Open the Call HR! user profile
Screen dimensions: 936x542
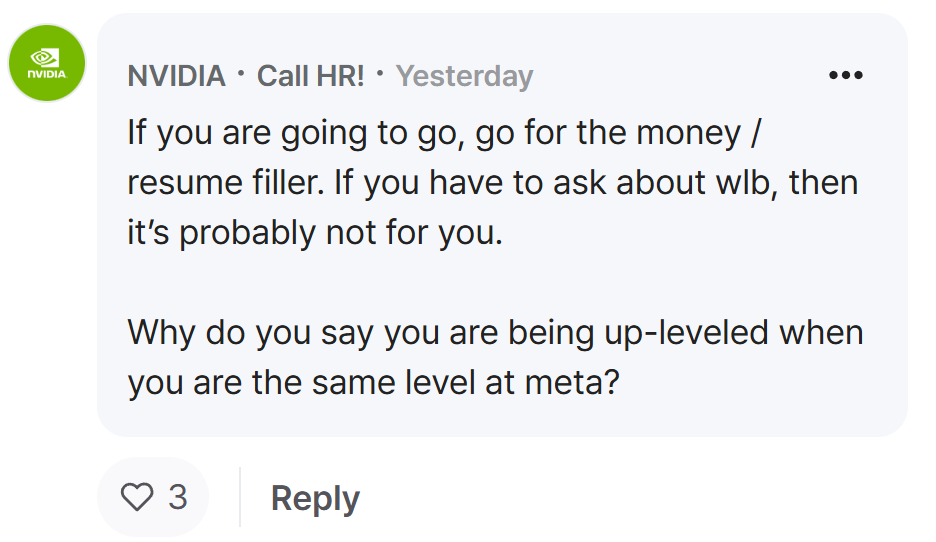[310, 76]
